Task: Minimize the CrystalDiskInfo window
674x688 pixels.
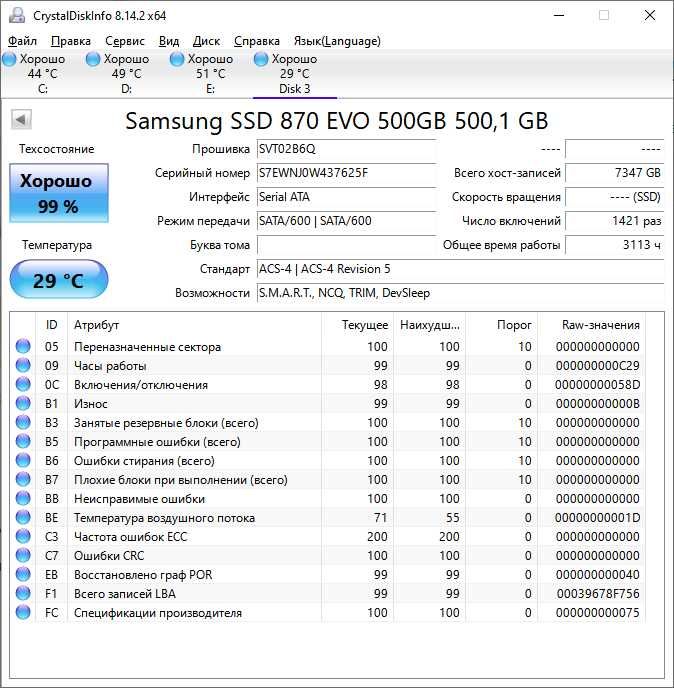Action: pyautogui.click(x=559, y=15)
